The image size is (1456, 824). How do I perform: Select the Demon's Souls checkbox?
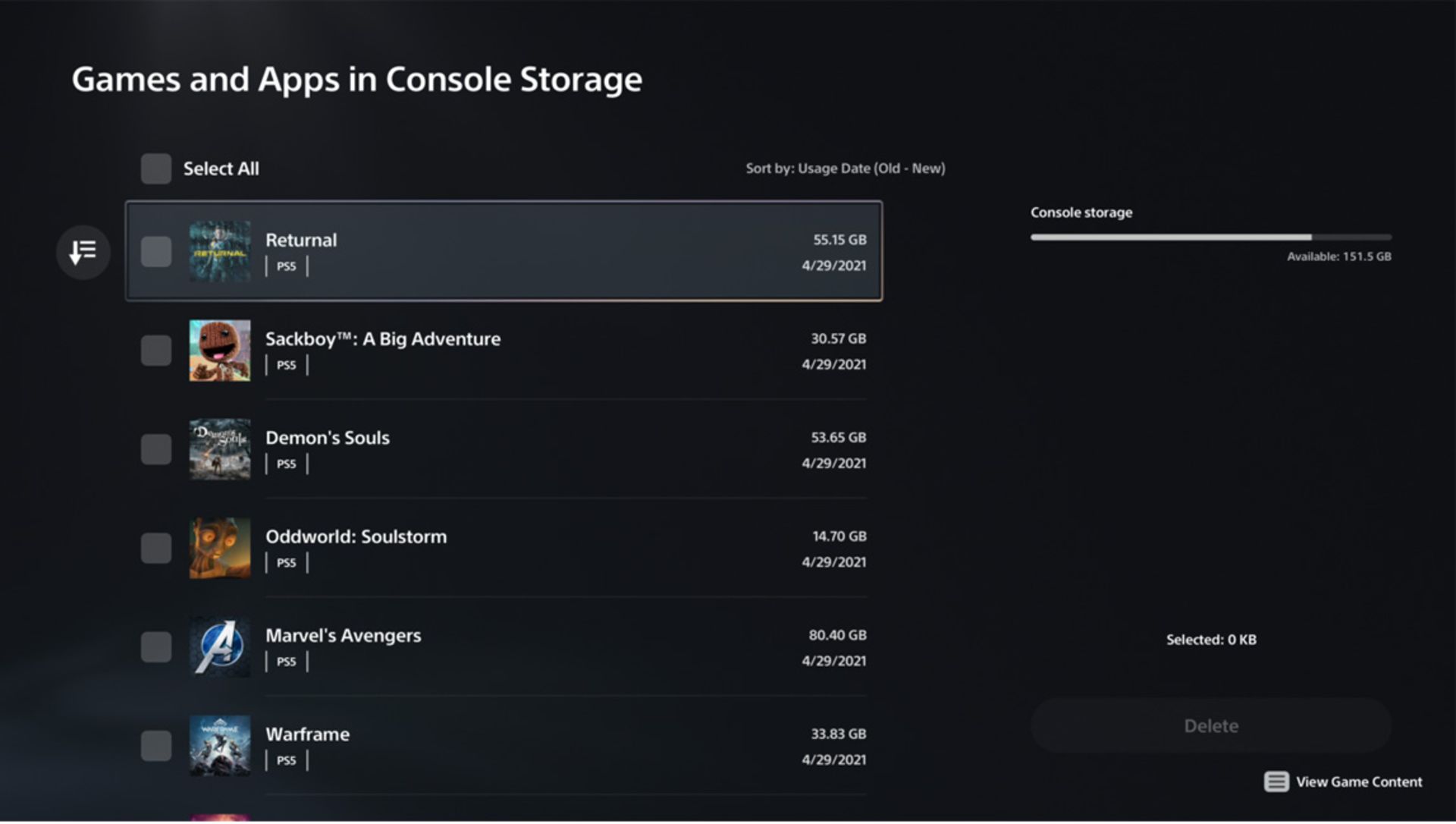pyautogui.click(x=156, y=449)
